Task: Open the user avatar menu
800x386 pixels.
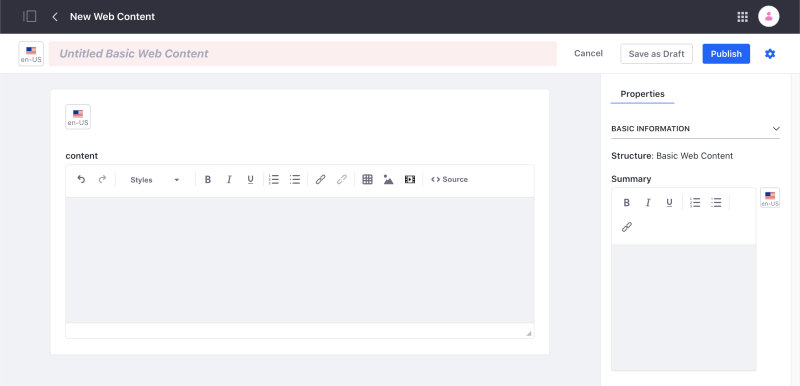Action: point(768,16)
